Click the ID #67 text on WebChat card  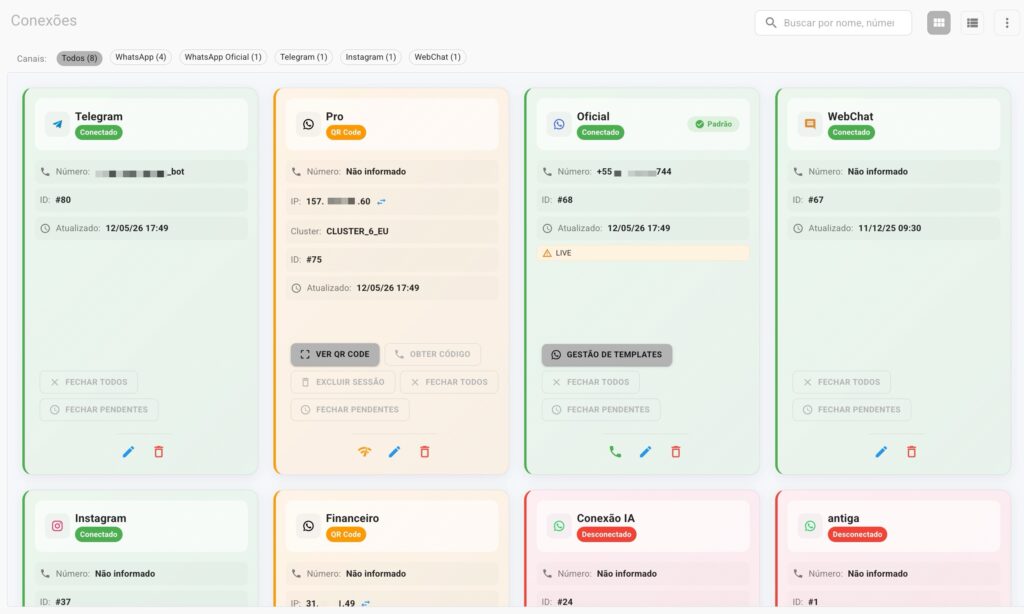[808, 200]
